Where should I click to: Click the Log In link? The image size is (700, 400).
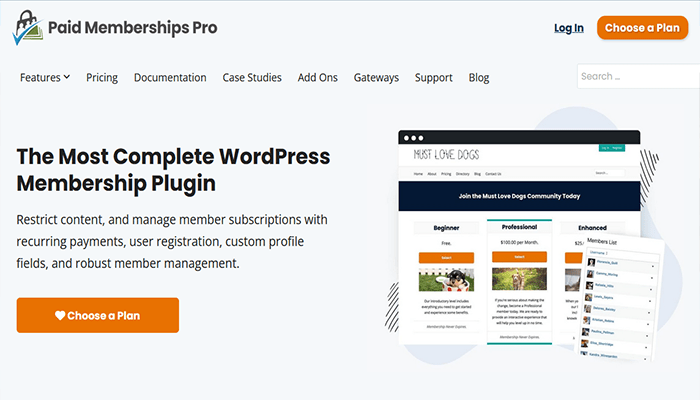569,28
